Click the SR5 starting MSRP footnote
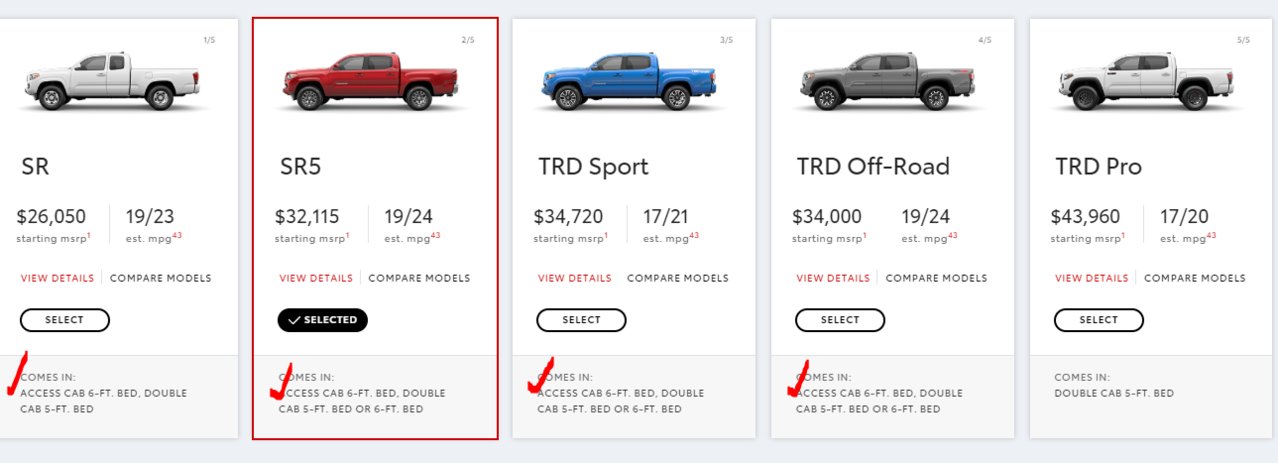1278x463 pixels. (x=347, y=236)
